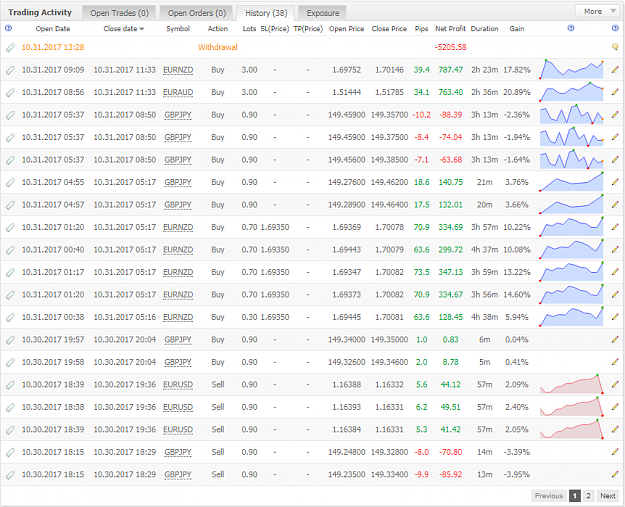
Task: Open the Exposure tab
Action: tap(322, 13)
